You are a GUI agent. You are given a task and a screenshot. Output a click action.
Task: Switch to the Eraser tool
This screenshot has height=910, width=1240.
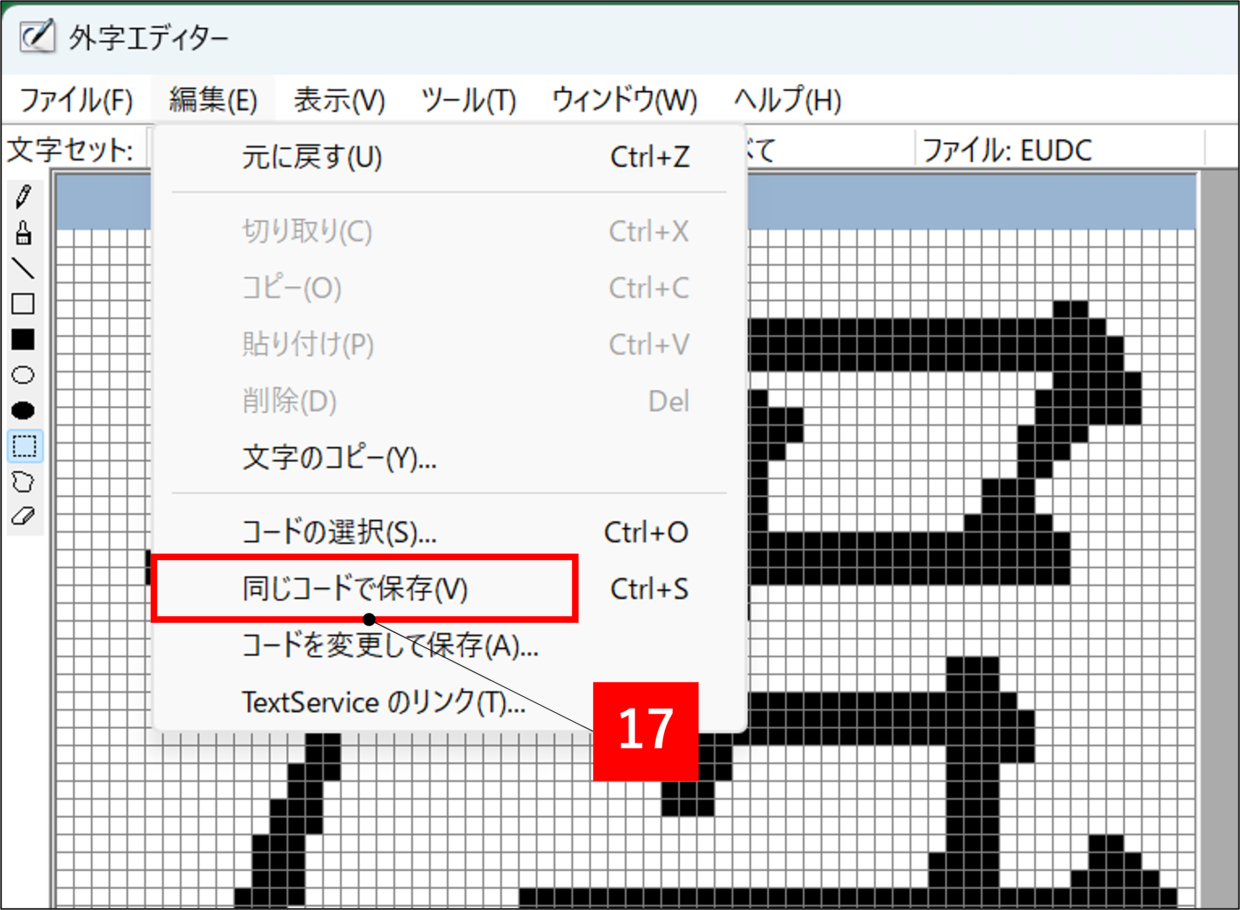23,517
